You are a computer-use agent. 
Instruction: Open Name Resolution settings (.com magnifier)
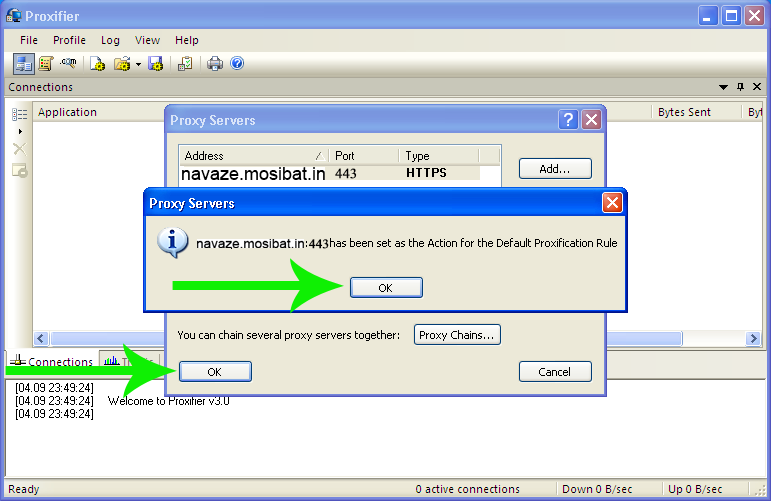click(x=69, y=63)
